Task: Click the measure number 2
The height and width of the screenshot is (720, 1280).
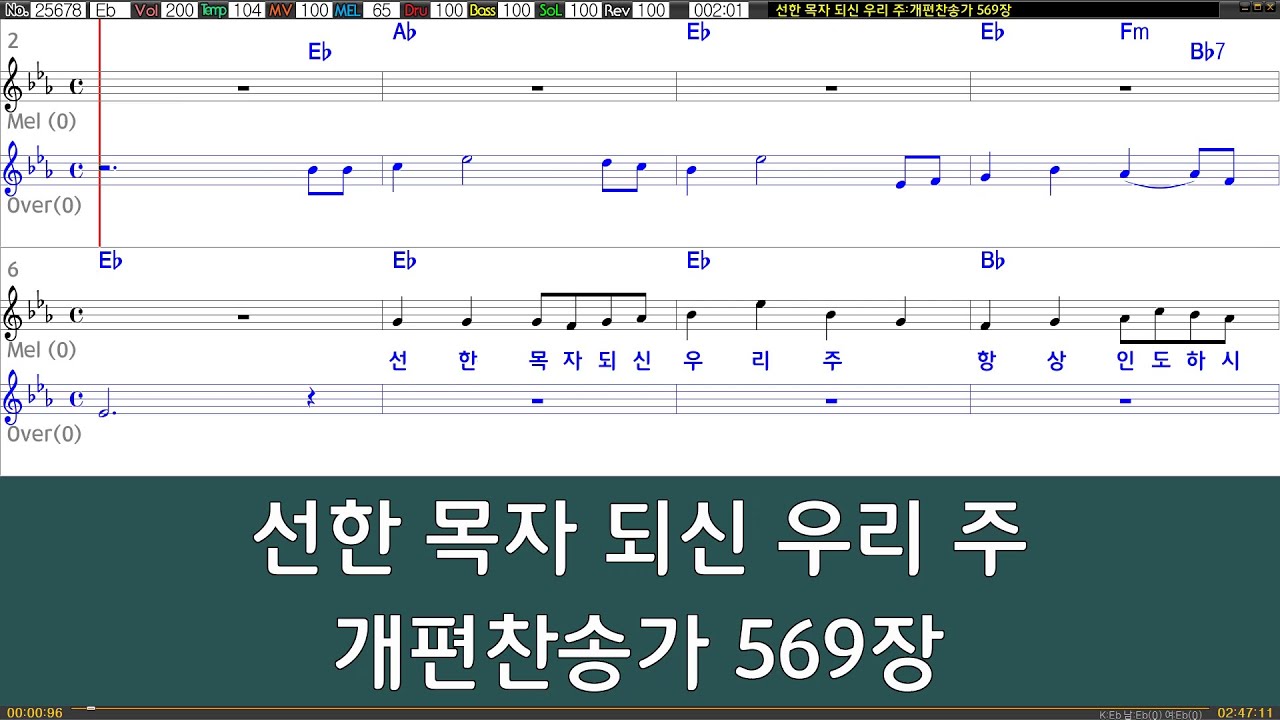Action: 13,41
